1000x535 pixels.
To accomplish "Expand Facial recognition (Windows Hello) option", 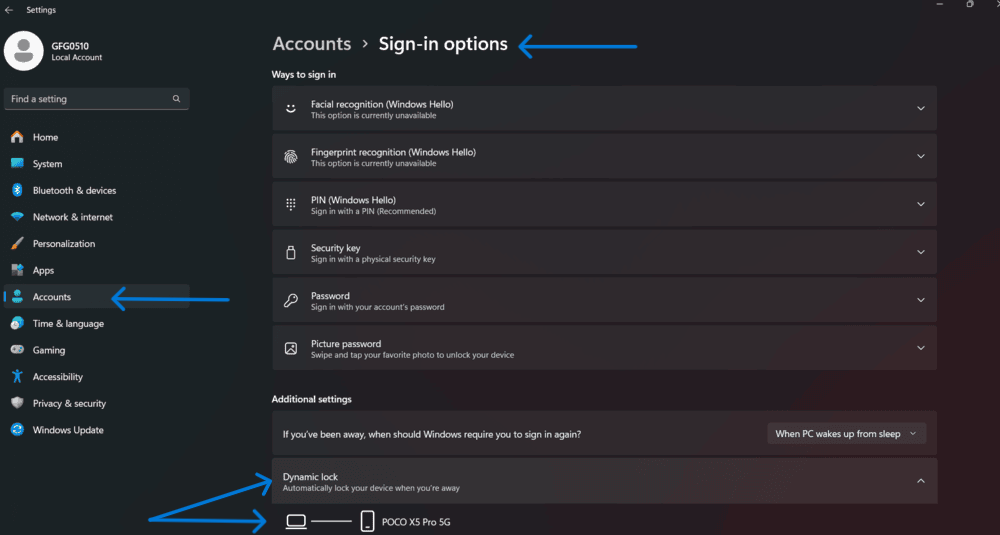I will point(921,108).
